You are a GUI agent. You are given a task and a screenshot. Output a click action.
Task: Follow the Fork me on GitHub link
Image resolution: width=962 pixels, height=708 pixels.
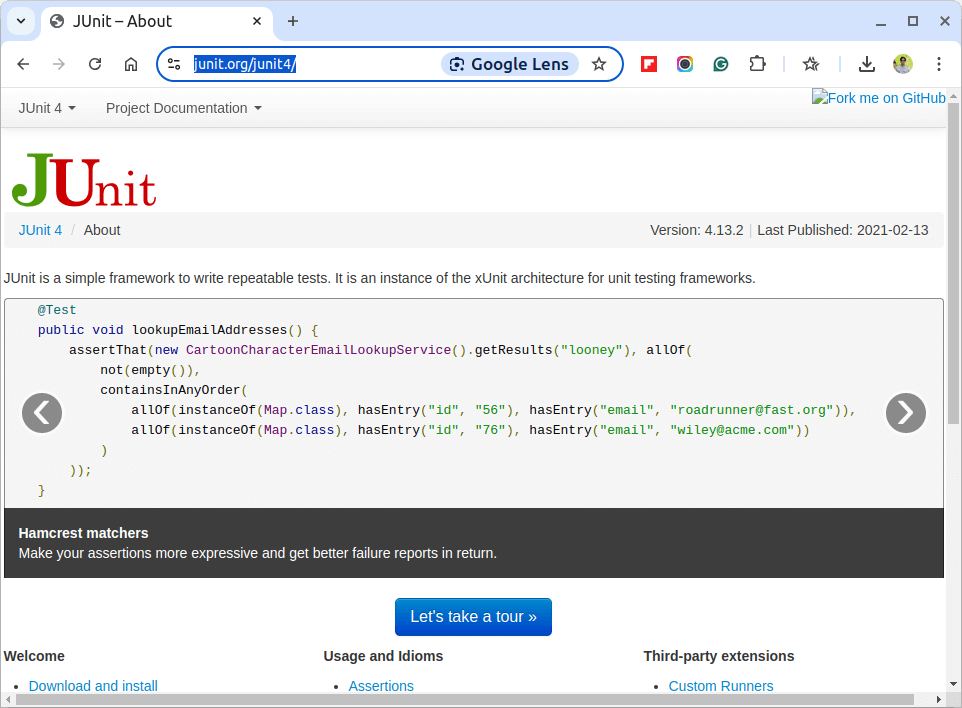coord(879,98)
